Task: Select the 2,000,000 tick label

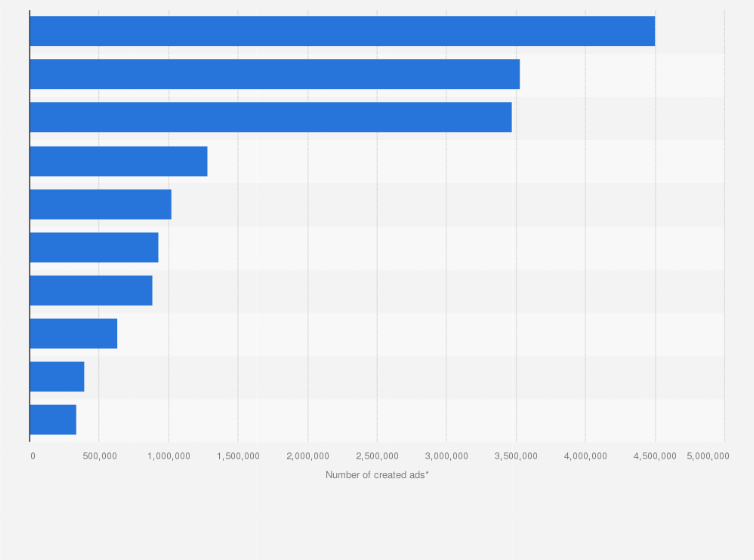Action: coord(308,455)
